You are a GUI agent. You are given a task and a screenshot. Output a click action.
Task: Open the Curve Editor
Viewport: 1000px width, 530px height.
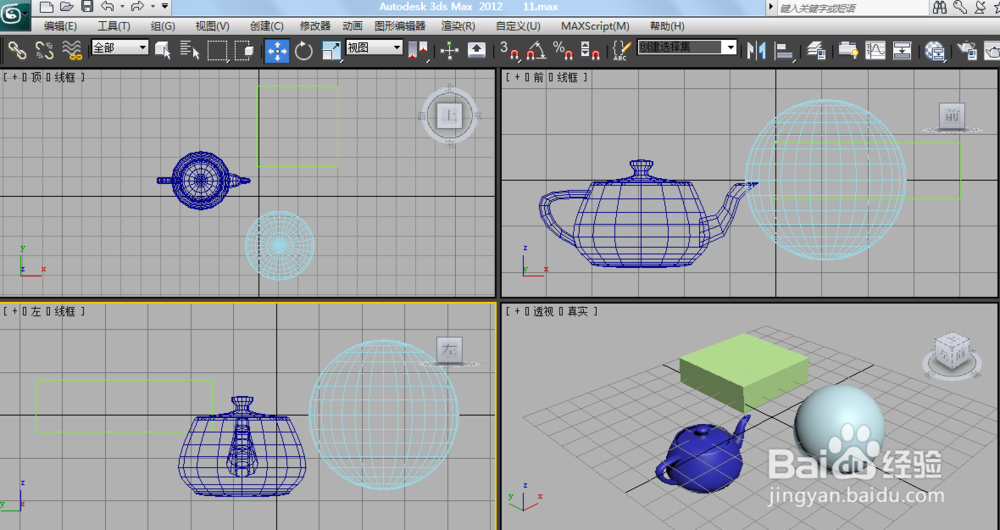pyautogui.click(x=875, y=50)
